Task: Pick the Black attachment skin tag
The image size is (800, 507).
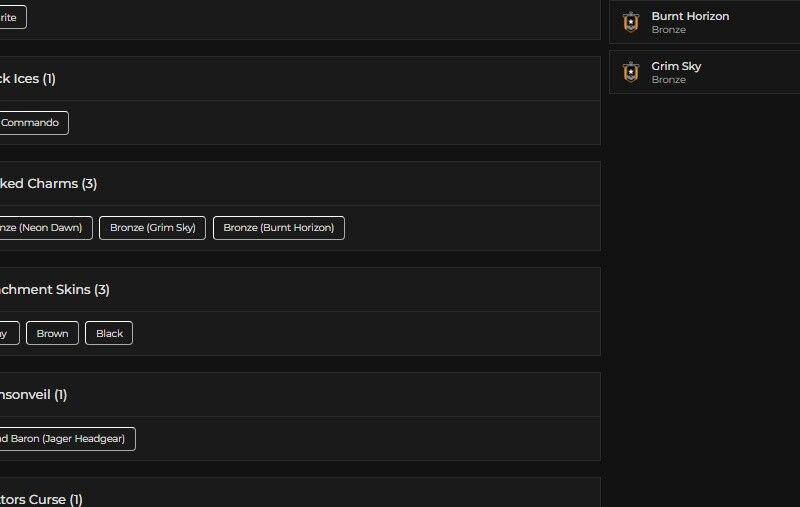Action: pos(109,333)
